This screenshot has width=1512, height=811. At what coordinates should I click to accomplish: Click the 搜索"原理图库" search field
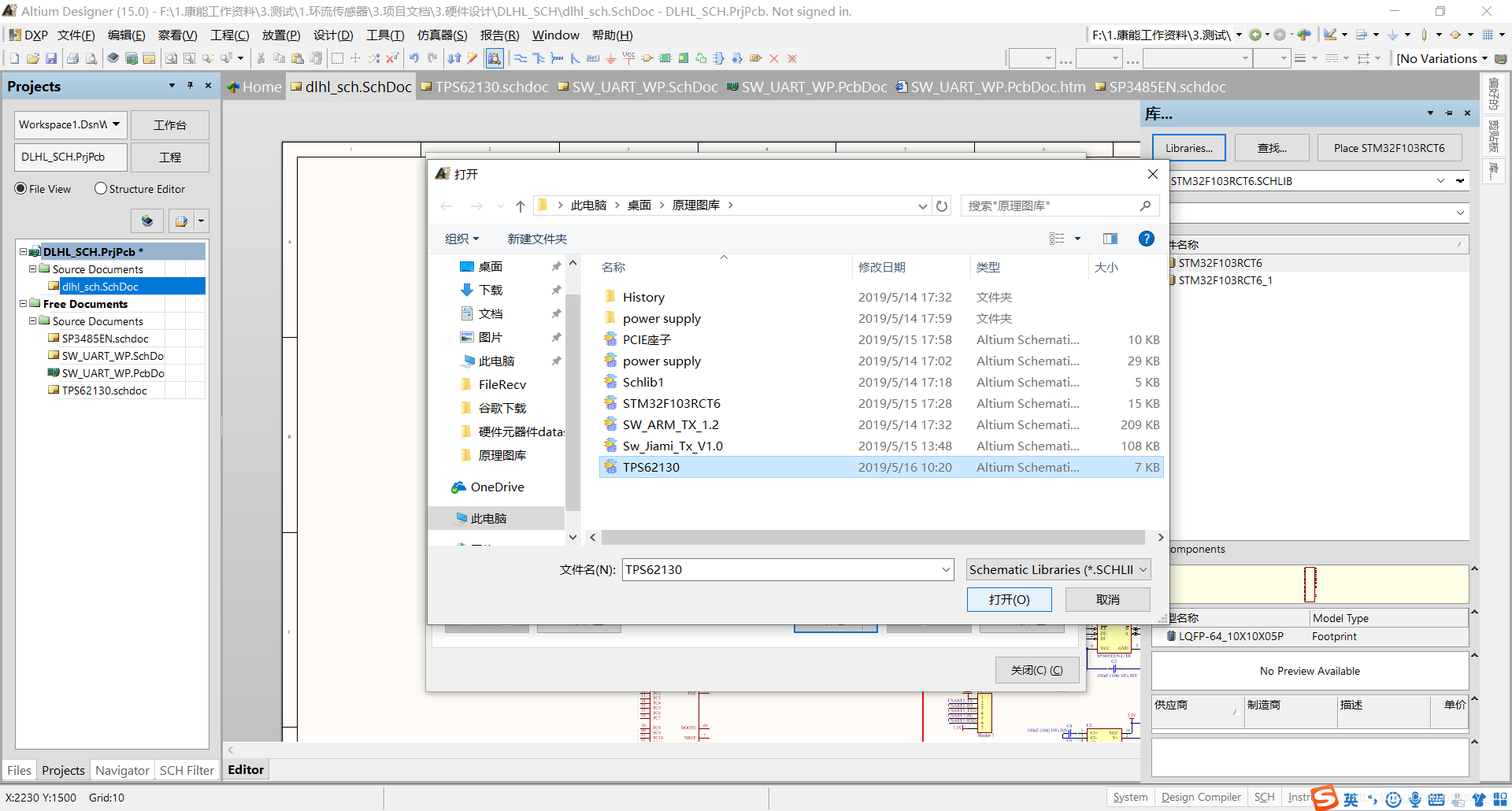[x=1059, y=206]
